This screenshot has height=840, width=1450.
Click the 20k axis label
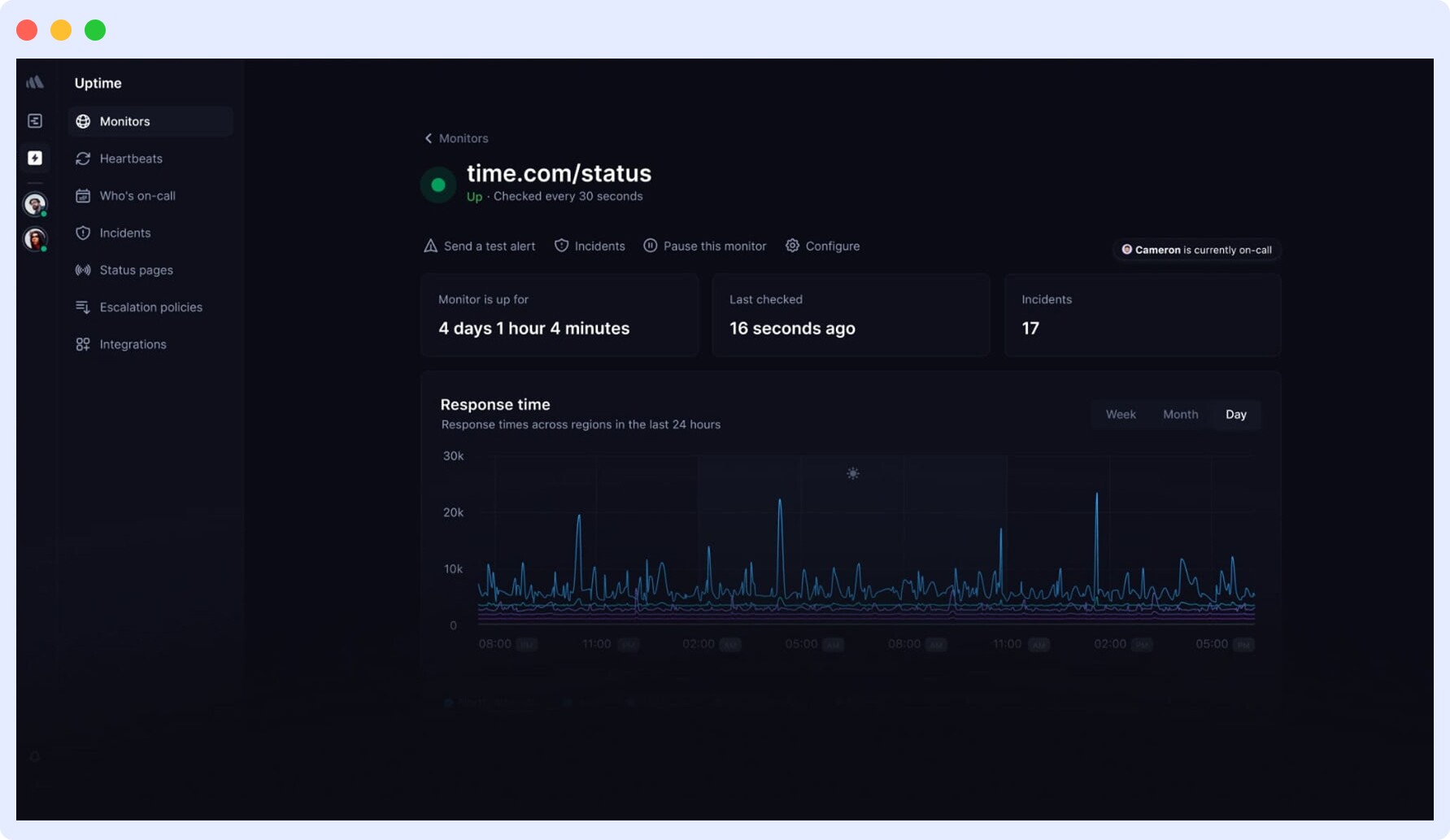coord(453,512)
